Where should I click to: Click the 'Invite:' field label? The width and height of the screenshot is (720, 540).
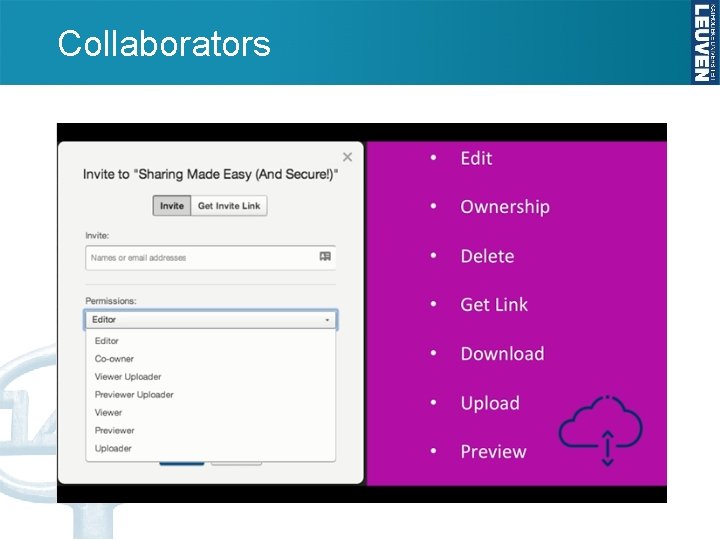click(97, 236)
